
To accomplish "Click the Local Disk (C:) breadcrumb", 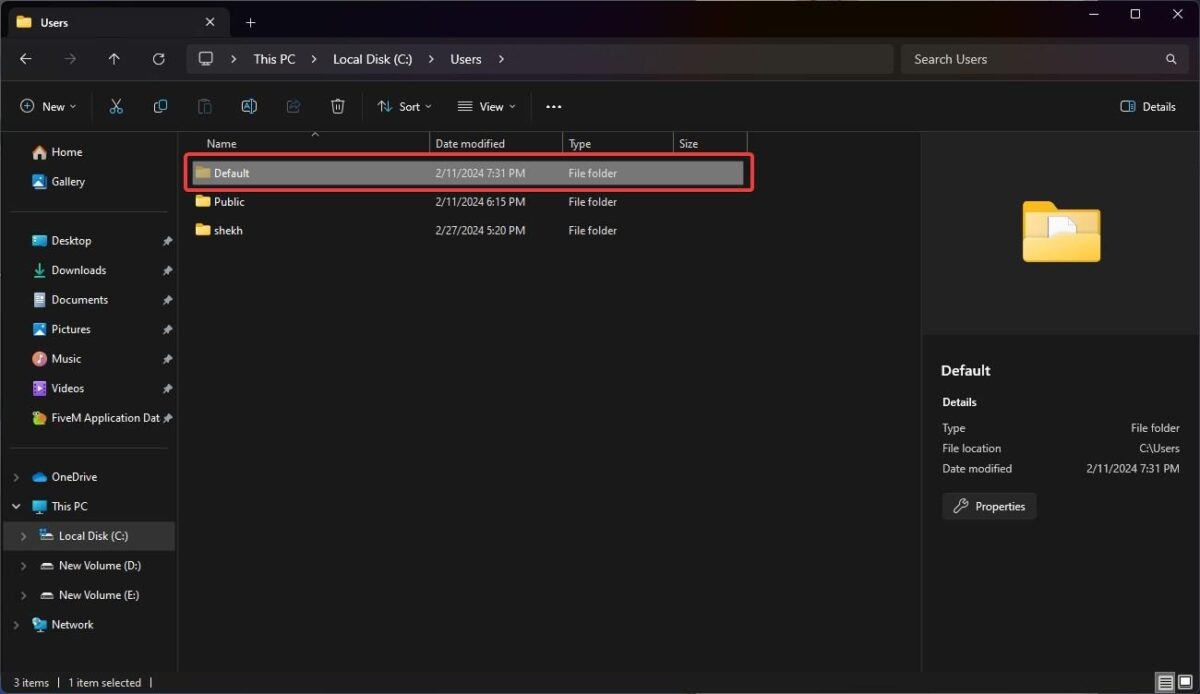I will click(x=372, y=59).
